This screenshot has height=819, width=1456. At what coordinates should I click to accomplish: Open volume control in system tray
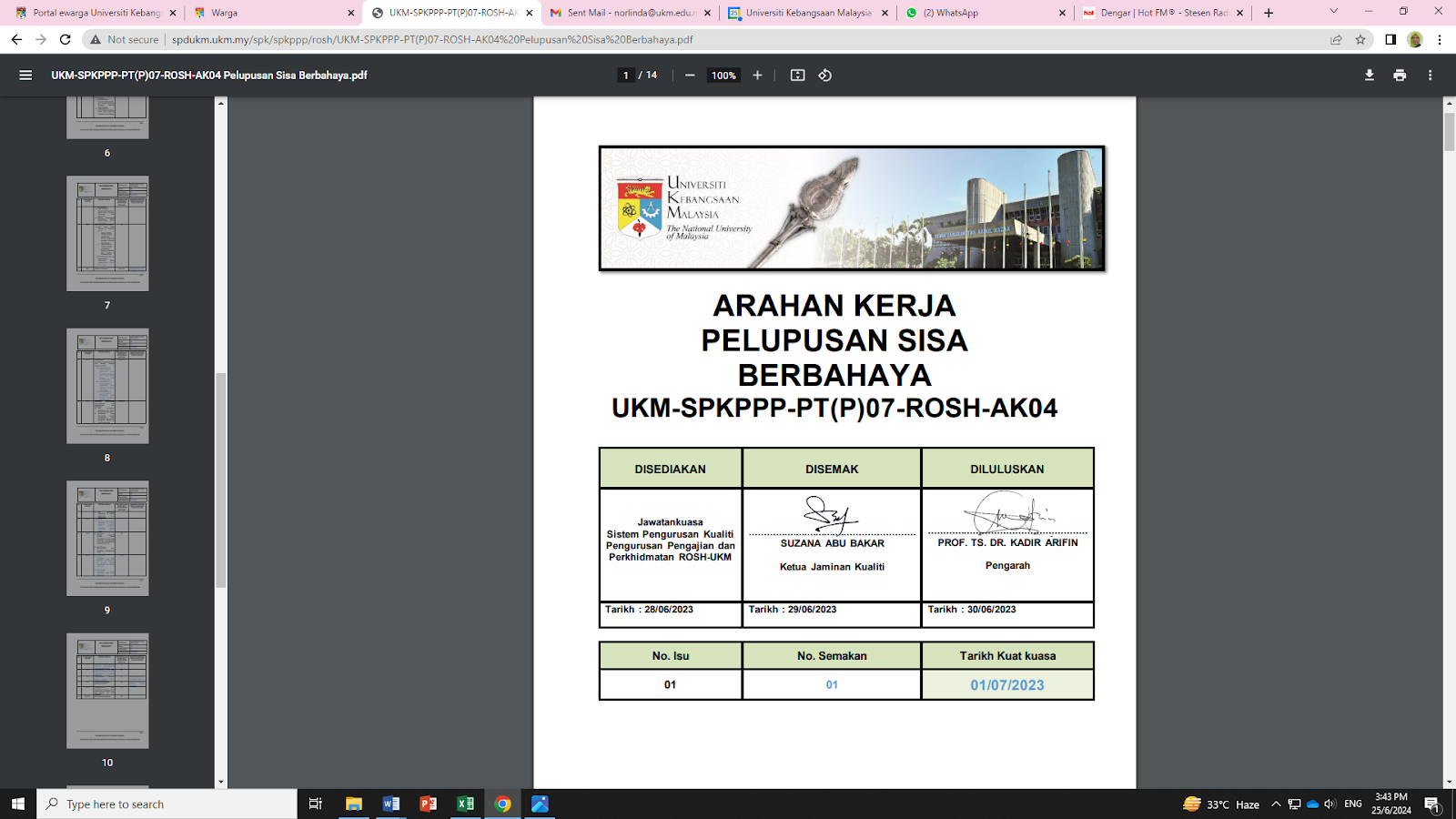pos(1330,804)
